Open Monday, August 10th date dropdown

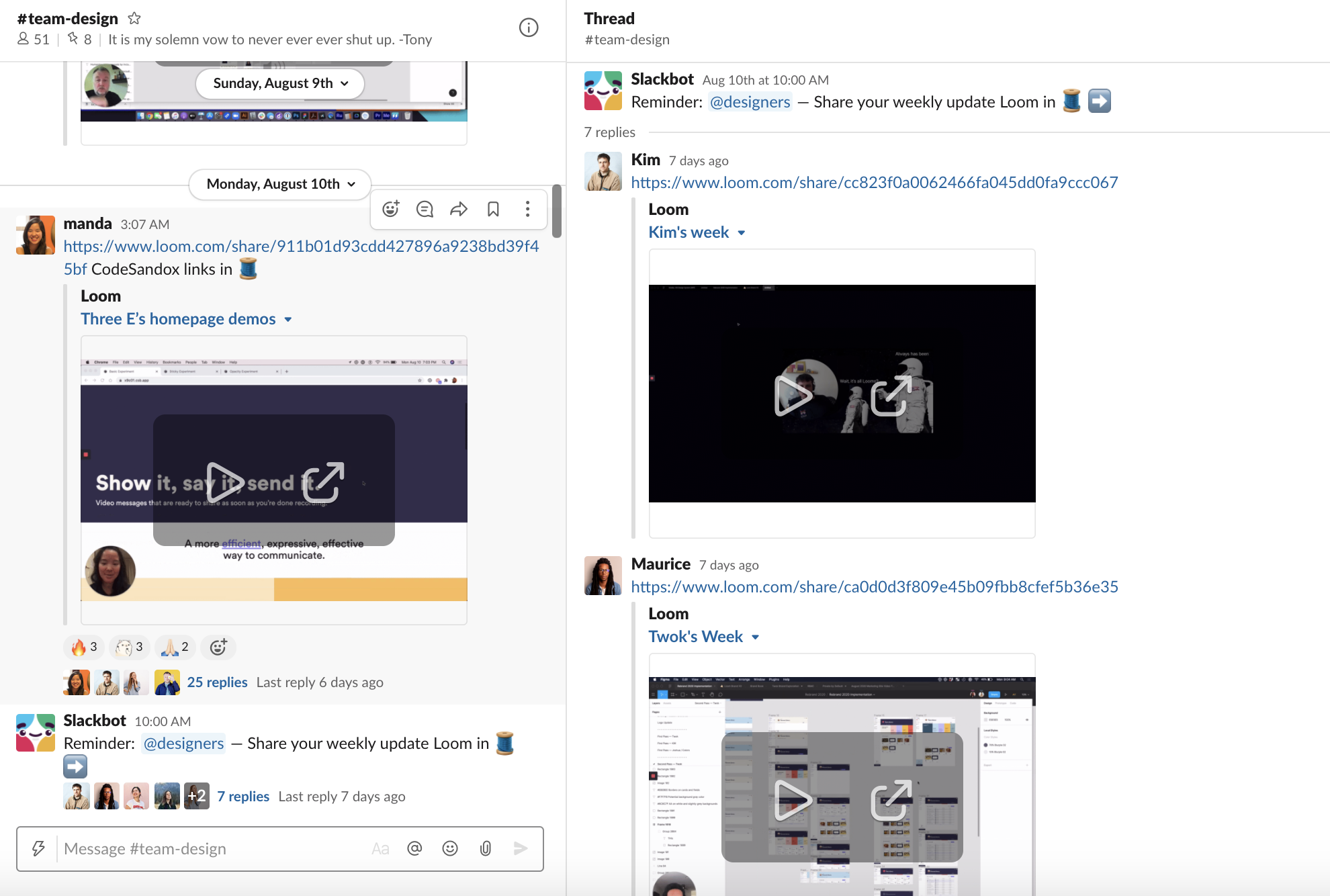pyautogui.click(x=280, y=184)
